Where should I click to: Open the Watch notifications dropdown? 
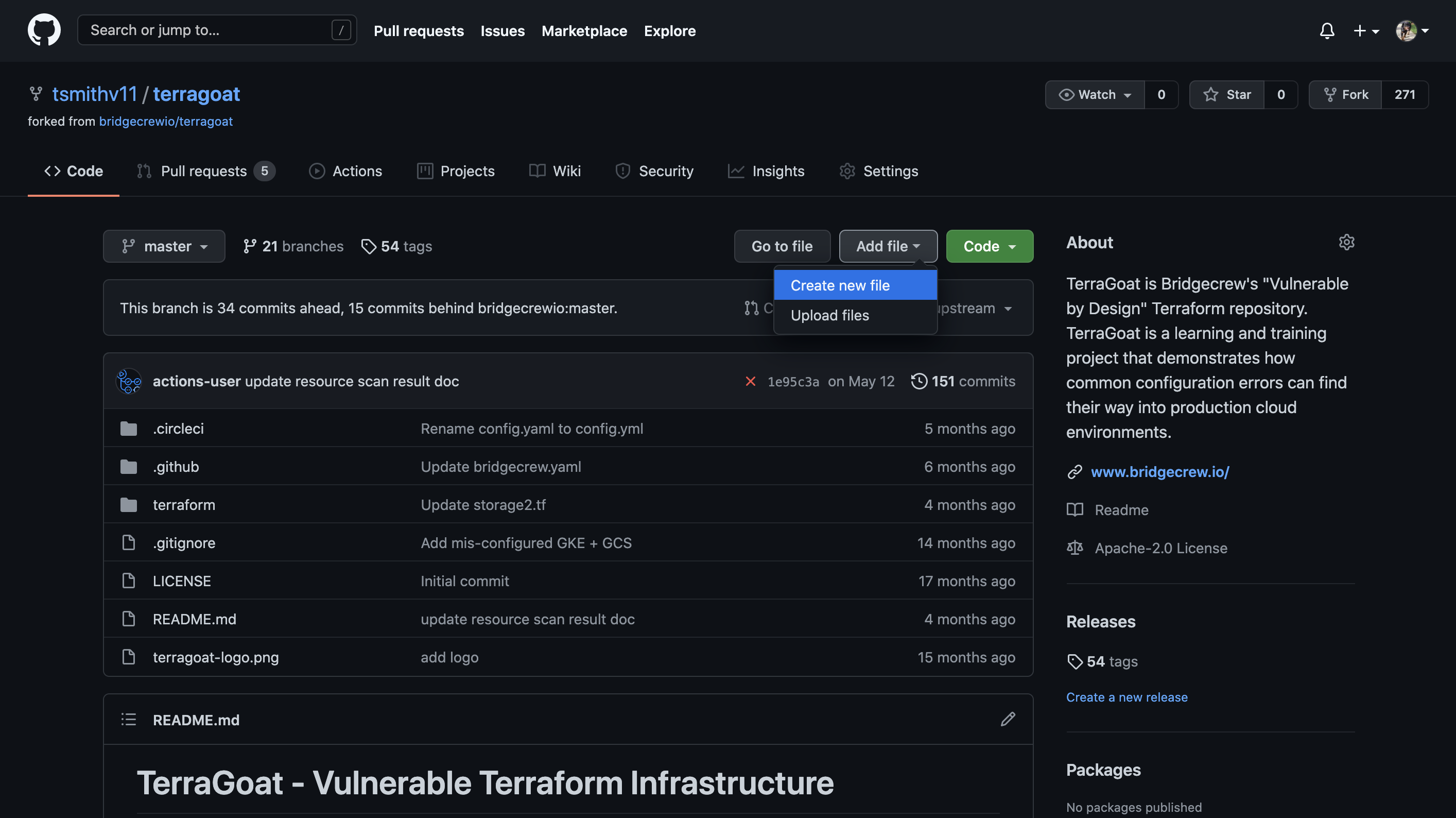pos(1095,94)
